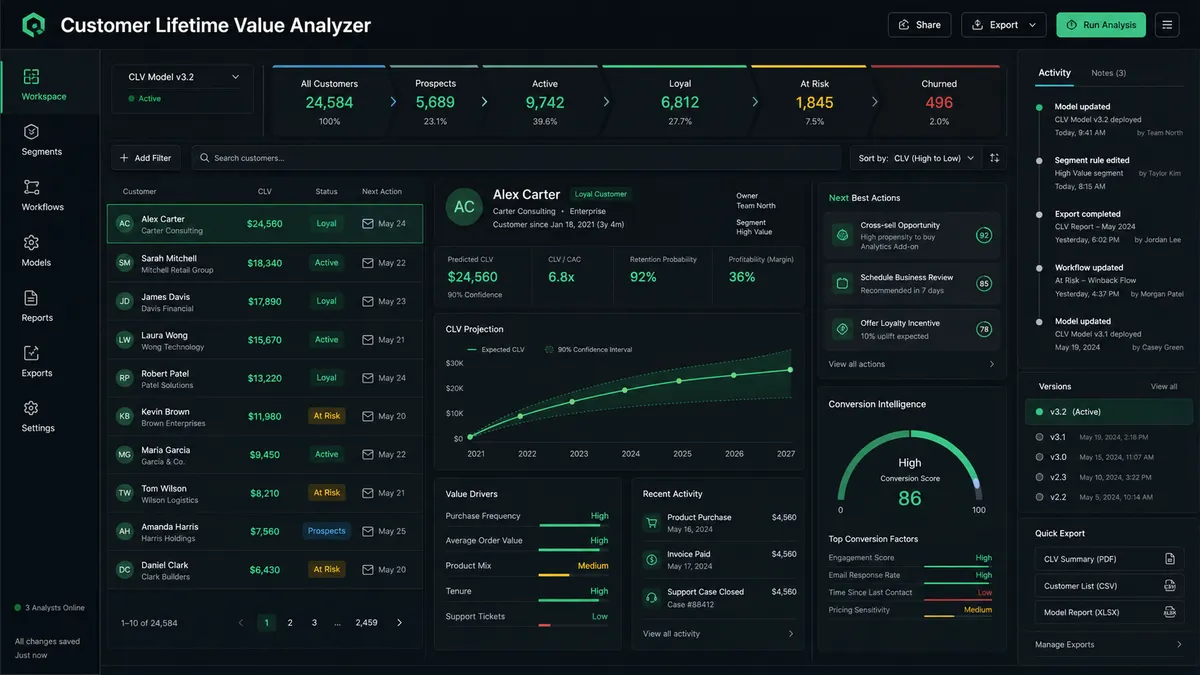Switch to the Notes (3) tab
This screenshot has height=675, width=1200.
[x=1108, y=73]
